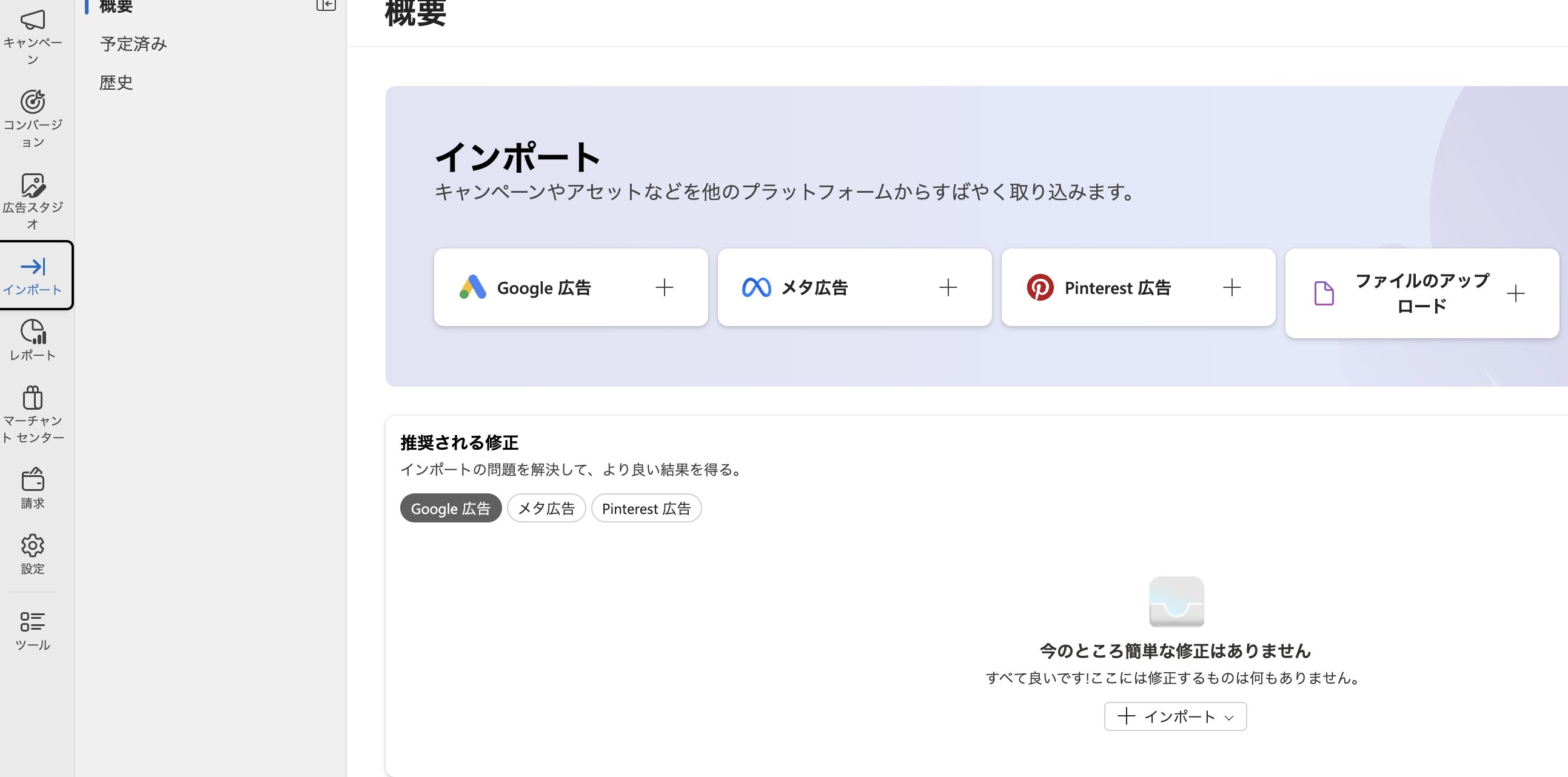
Task: Open the コンバージョン target icon
Action: pos(33,102)
